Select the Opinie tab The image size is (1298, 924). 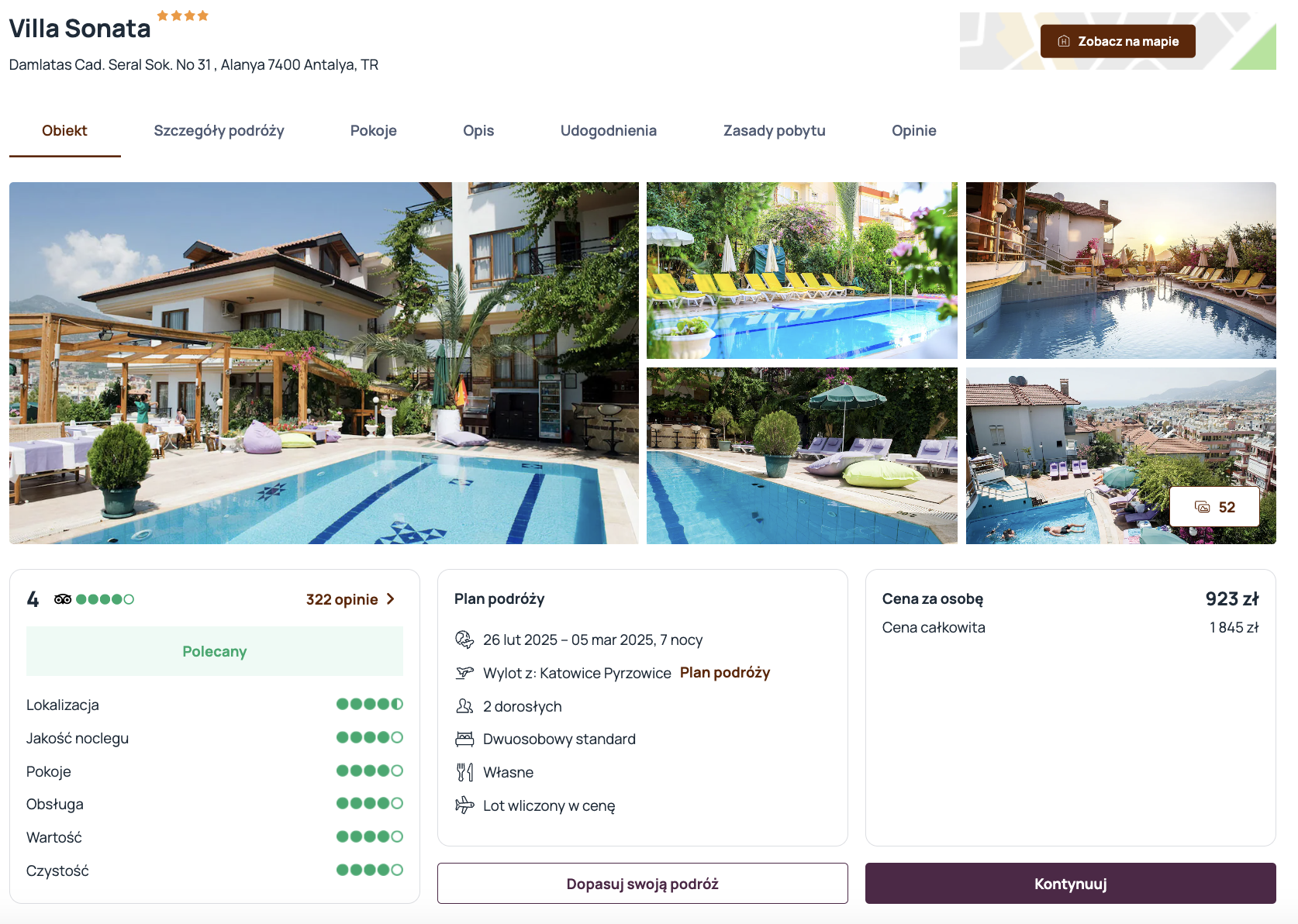[x=914, y=131]
